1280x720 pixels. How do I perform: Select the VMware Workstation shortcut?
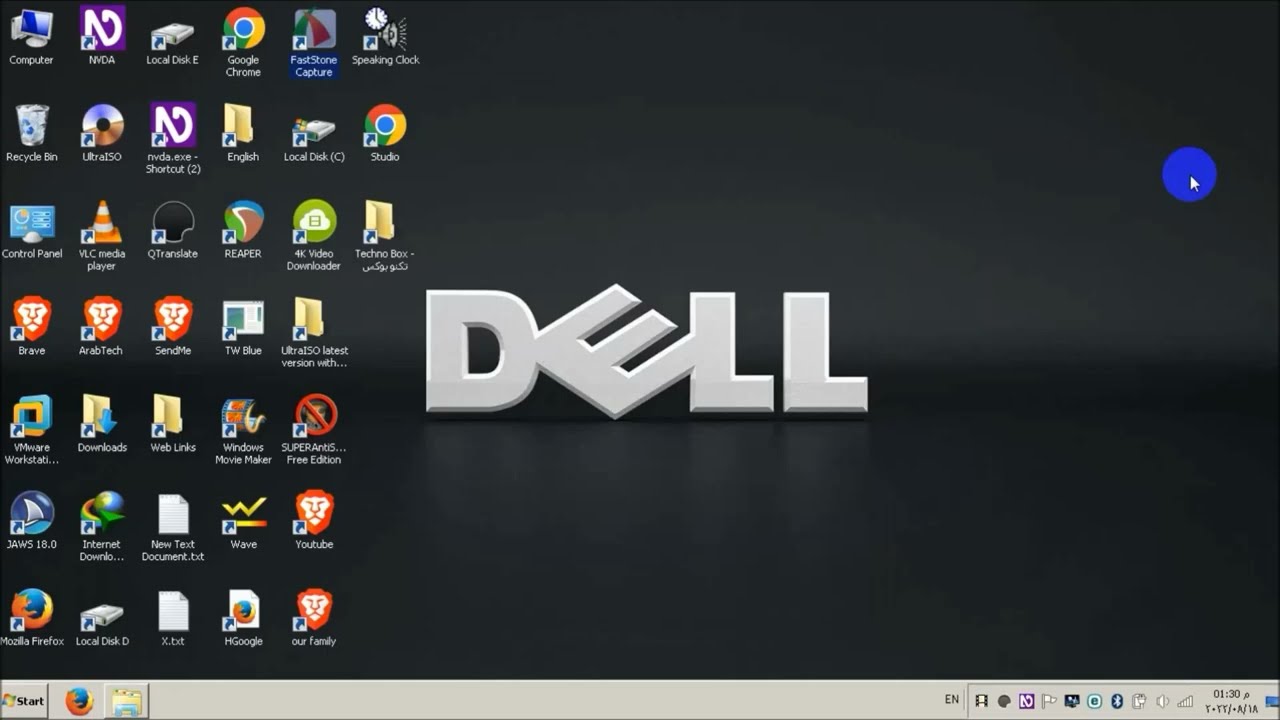pos(32,431)
